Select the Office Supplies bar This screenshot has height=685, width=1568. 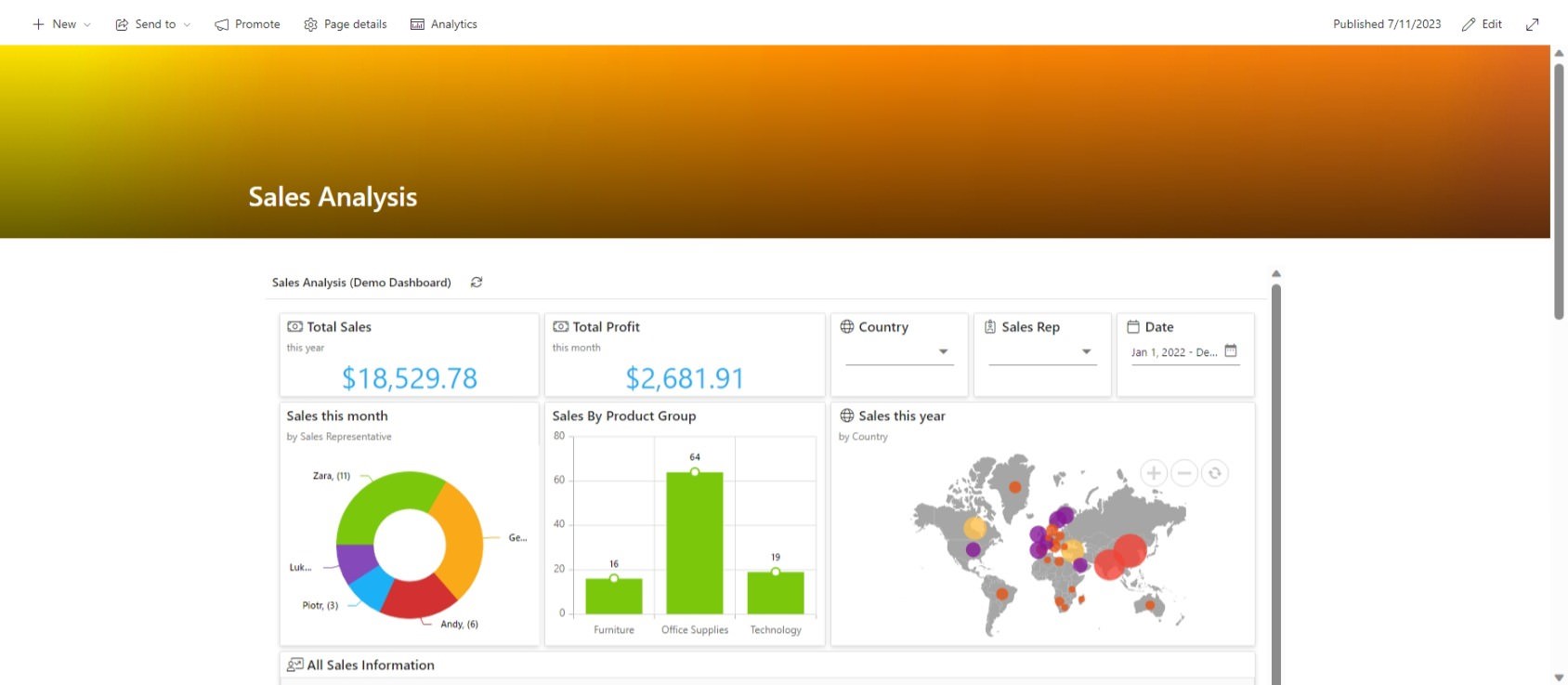695,544
